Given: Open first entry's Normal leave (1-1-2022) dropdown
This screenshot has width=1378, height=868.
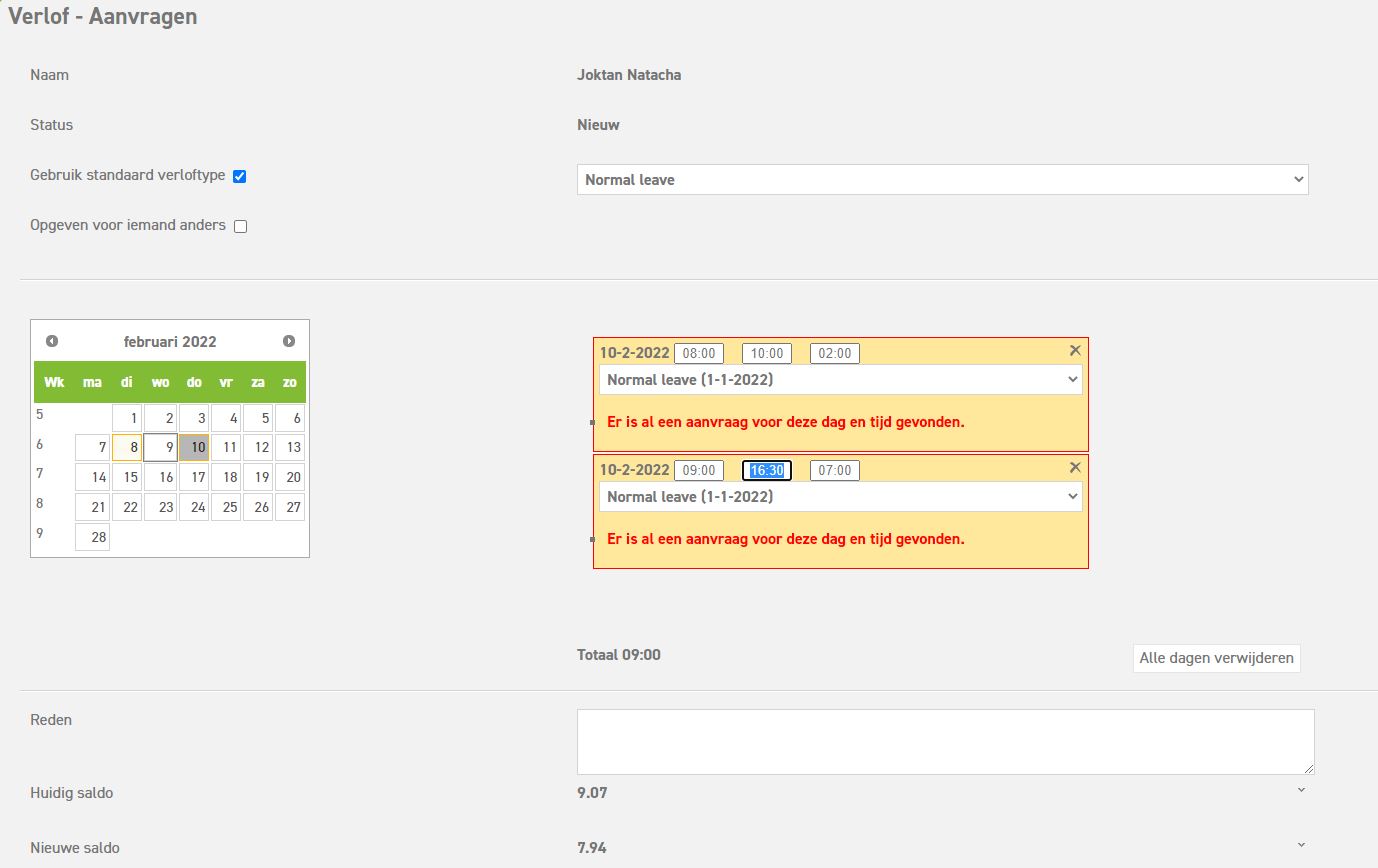Looking at the screenshot, I should (x=840, y=380).
